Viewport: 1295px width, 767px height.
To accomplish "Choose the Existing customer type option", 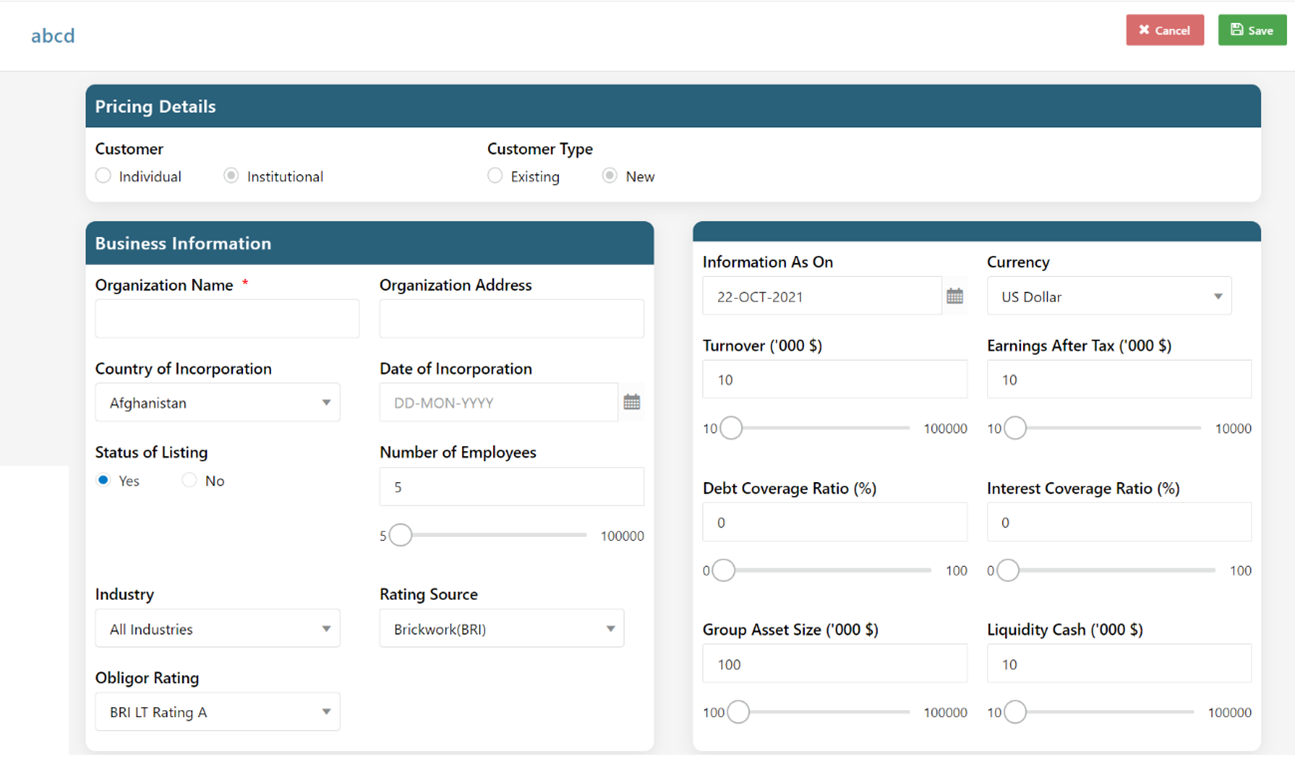I will coord(495,176).
